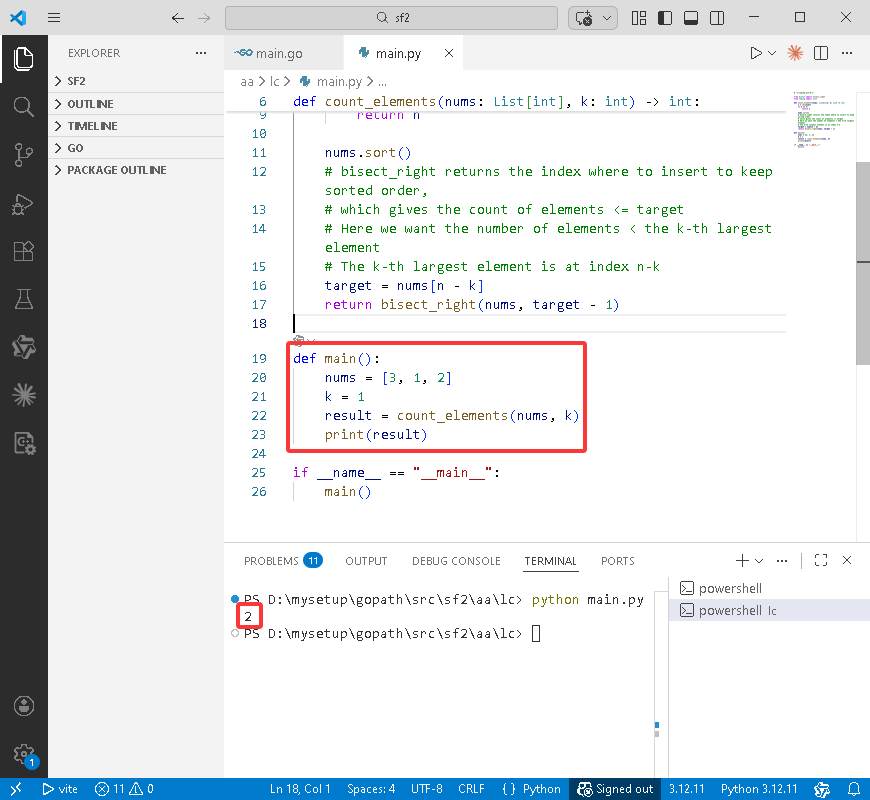
Task: Click the orange starburst icon in editor toolbar
Action: (x=795, y=53)
